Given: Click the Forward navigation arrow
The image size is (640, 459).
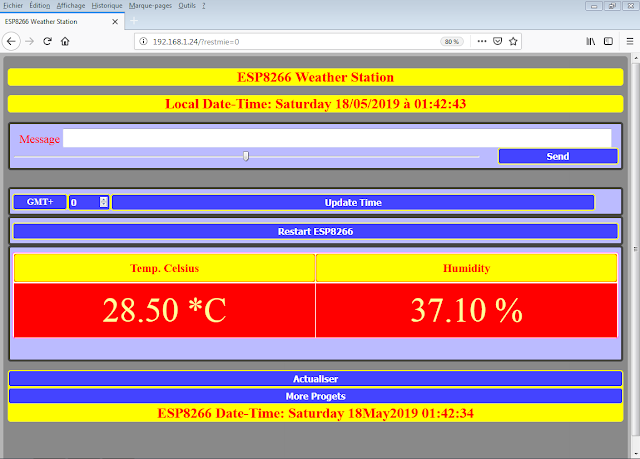Looking at the screenshot, I should click(x=29, y=41).
